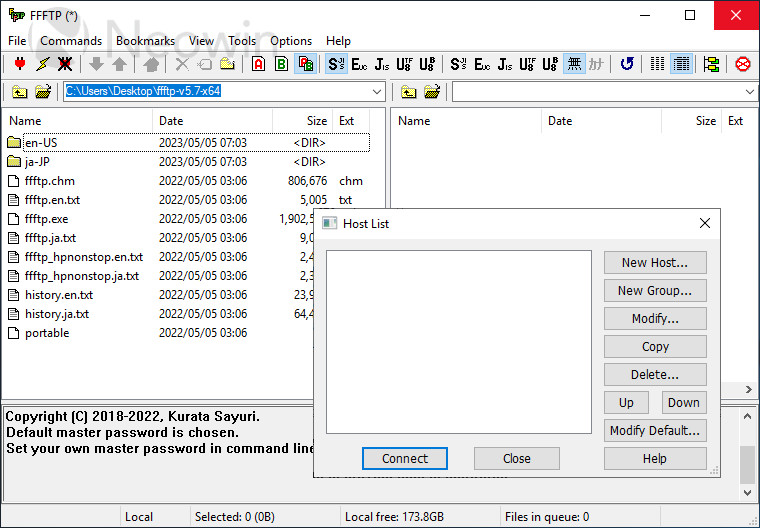Click first-group UTF-8 BOM icon
Image resolution: width=760 pixels, height=528 pixels.
click(427, 64)
